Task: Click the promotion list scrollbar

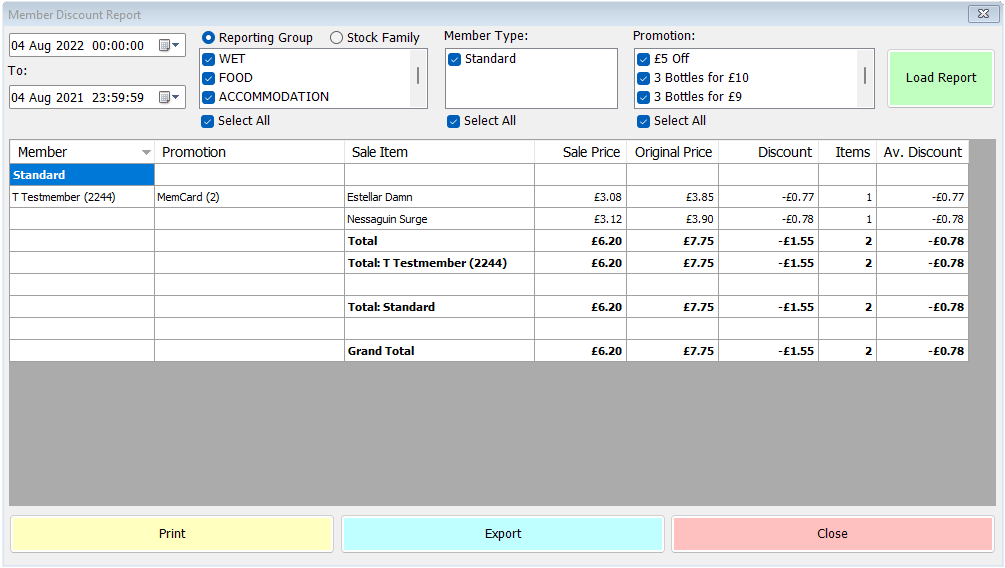Action: (x=865, y=78)
